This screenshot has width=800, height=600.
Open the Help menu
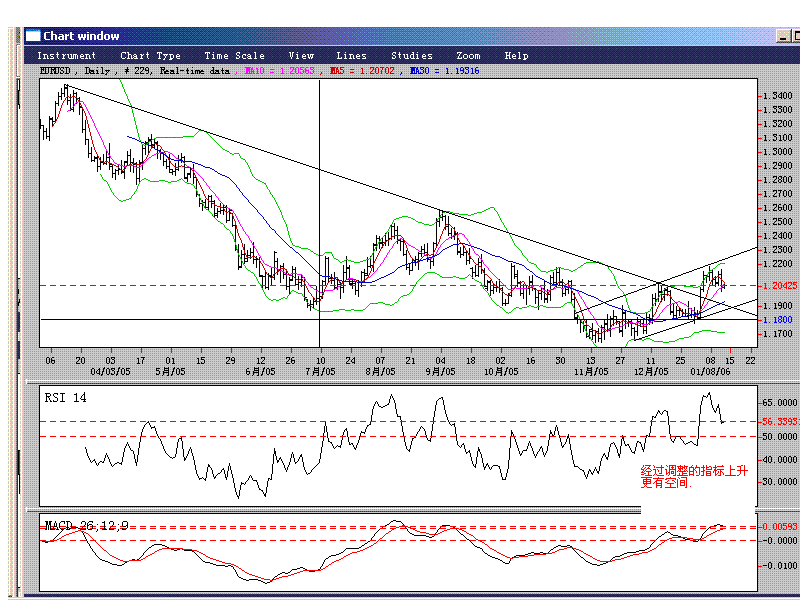516,56
